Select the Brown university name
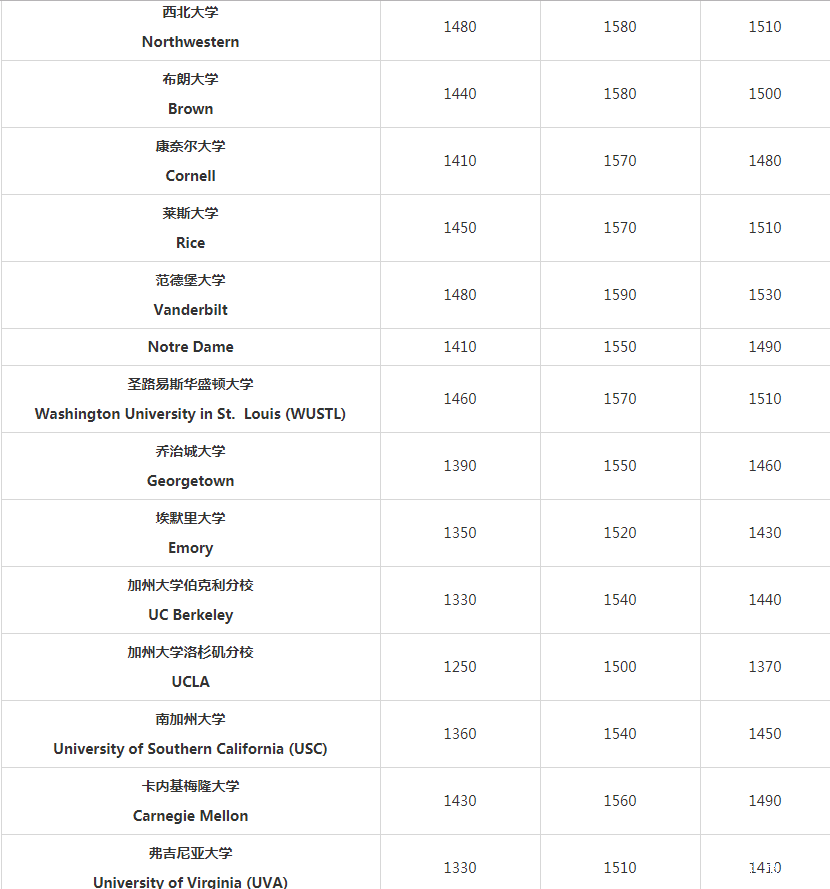The height and width of the screenshot is (889, 830). pos(190,109)
